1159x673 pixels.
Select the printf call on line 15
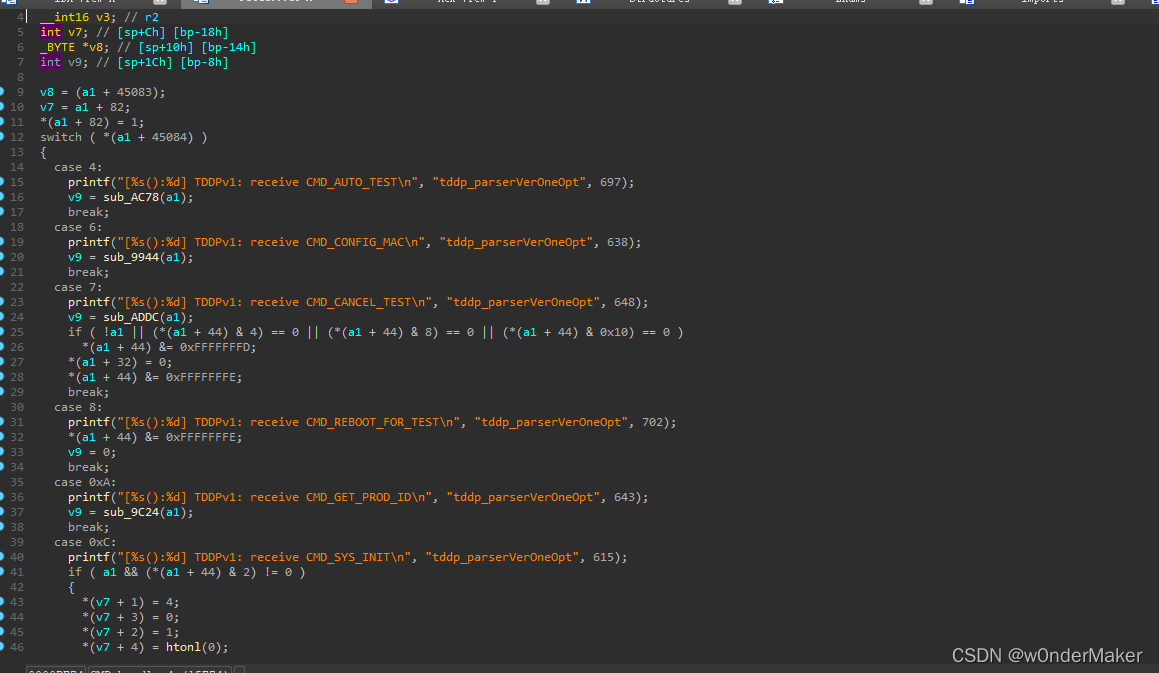[89, 182]
